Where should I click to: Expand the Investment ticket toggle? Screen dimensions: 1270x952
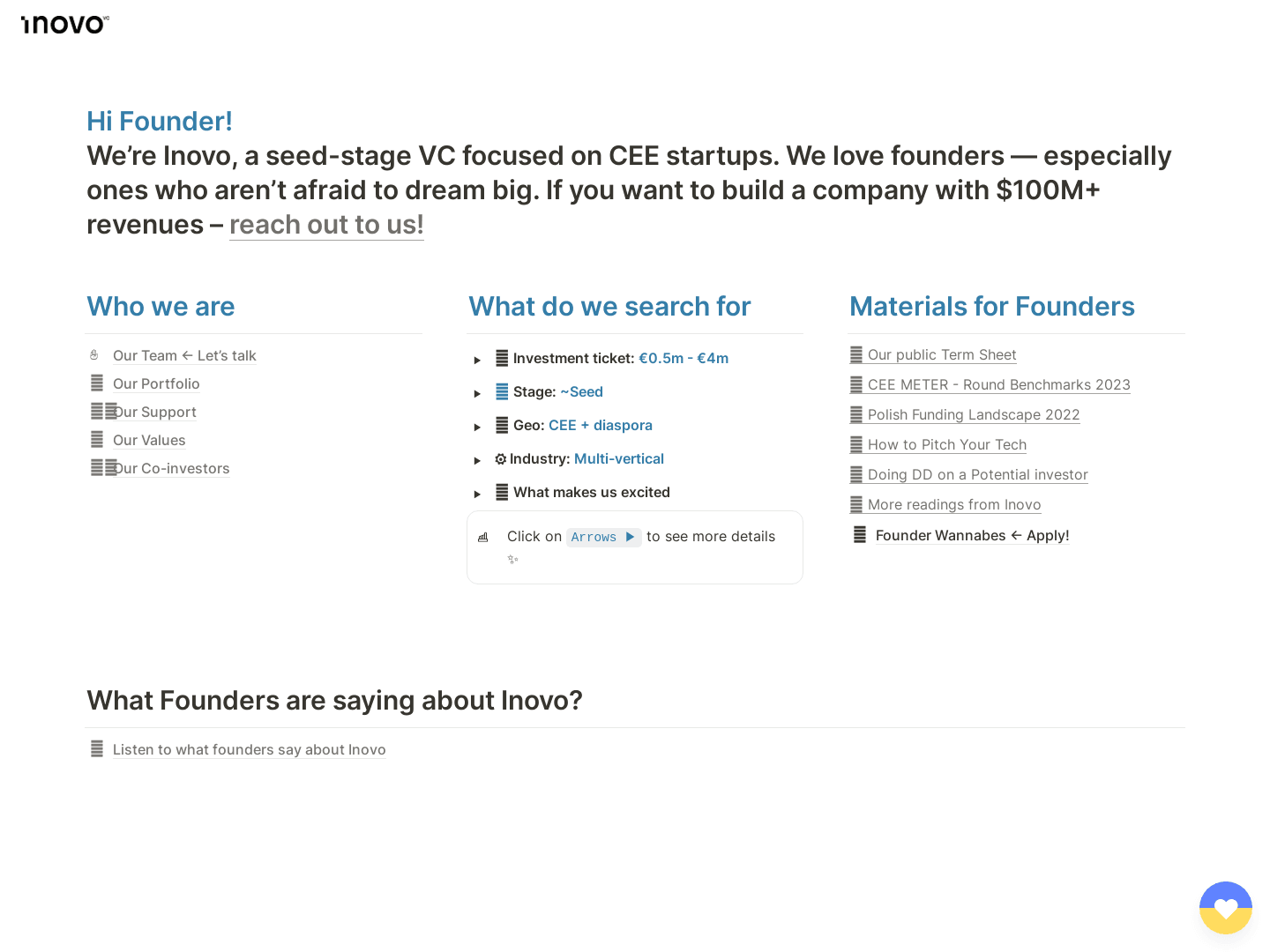(x=477, y=360)
